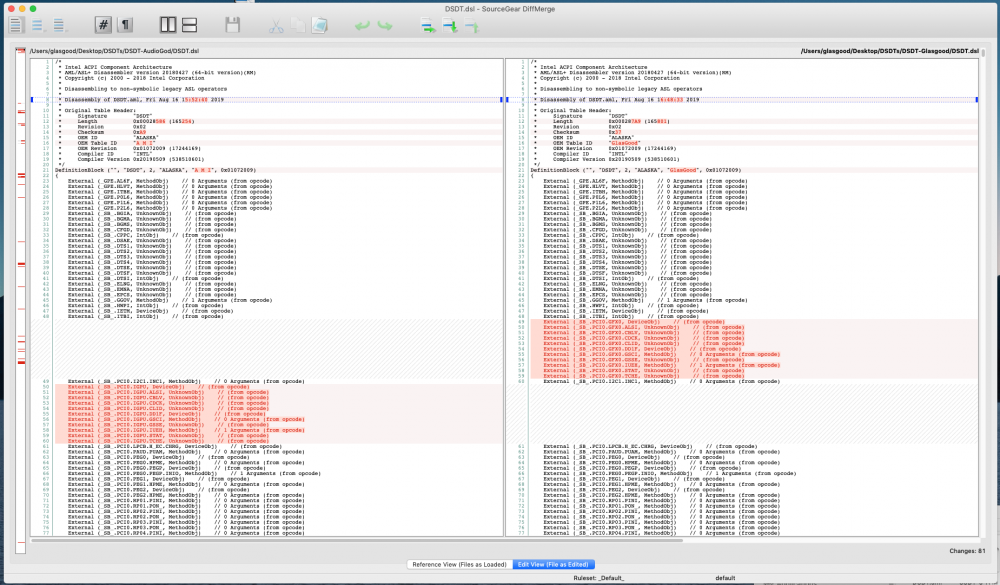Image resolution: width=1000 pixels, height=585 pixels.
Task: Click the change overview strip at far left
Action: tap(21, 300)
